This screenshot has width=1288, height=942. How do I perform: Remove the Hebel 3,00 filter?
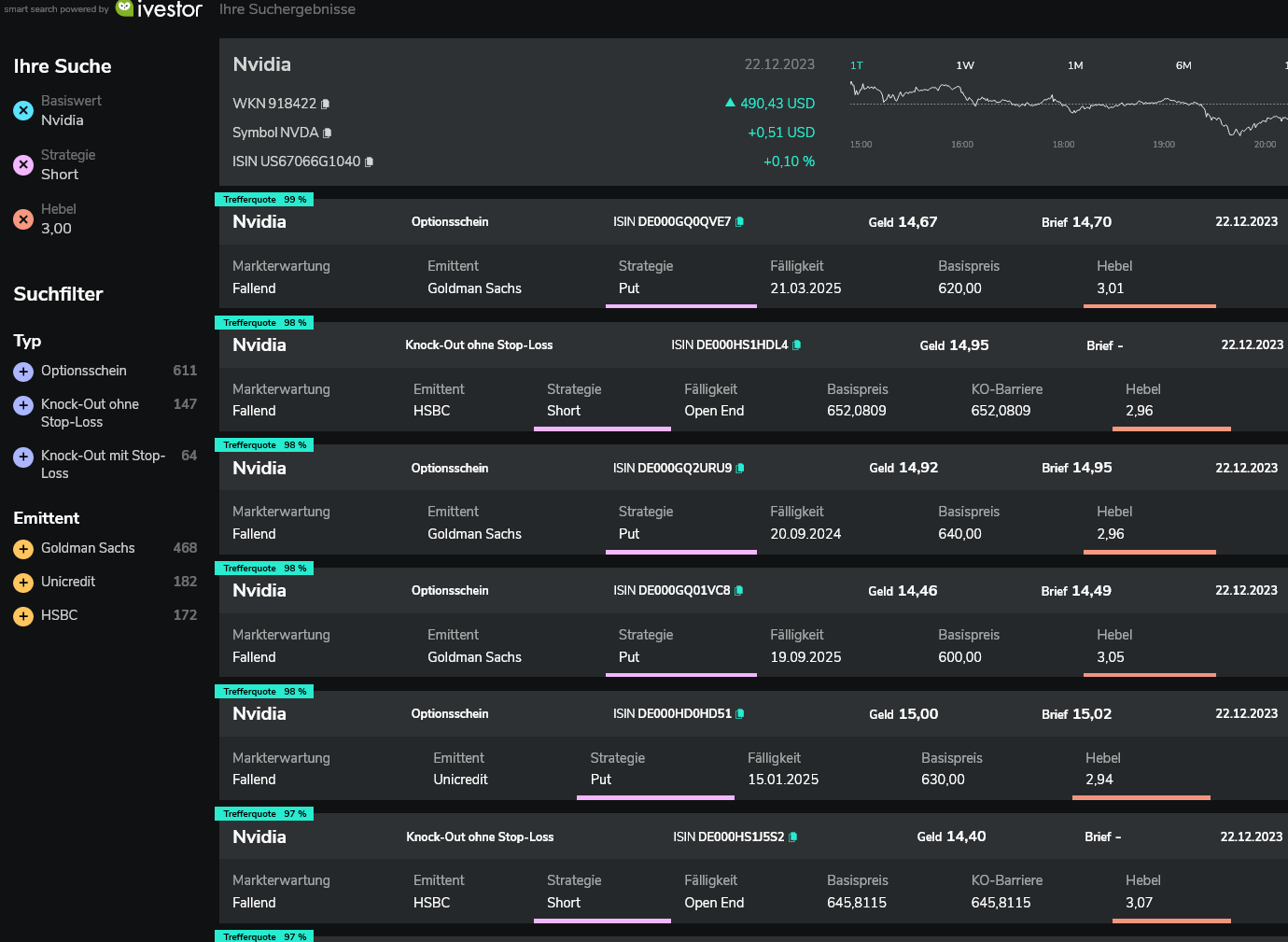point(23,219)
